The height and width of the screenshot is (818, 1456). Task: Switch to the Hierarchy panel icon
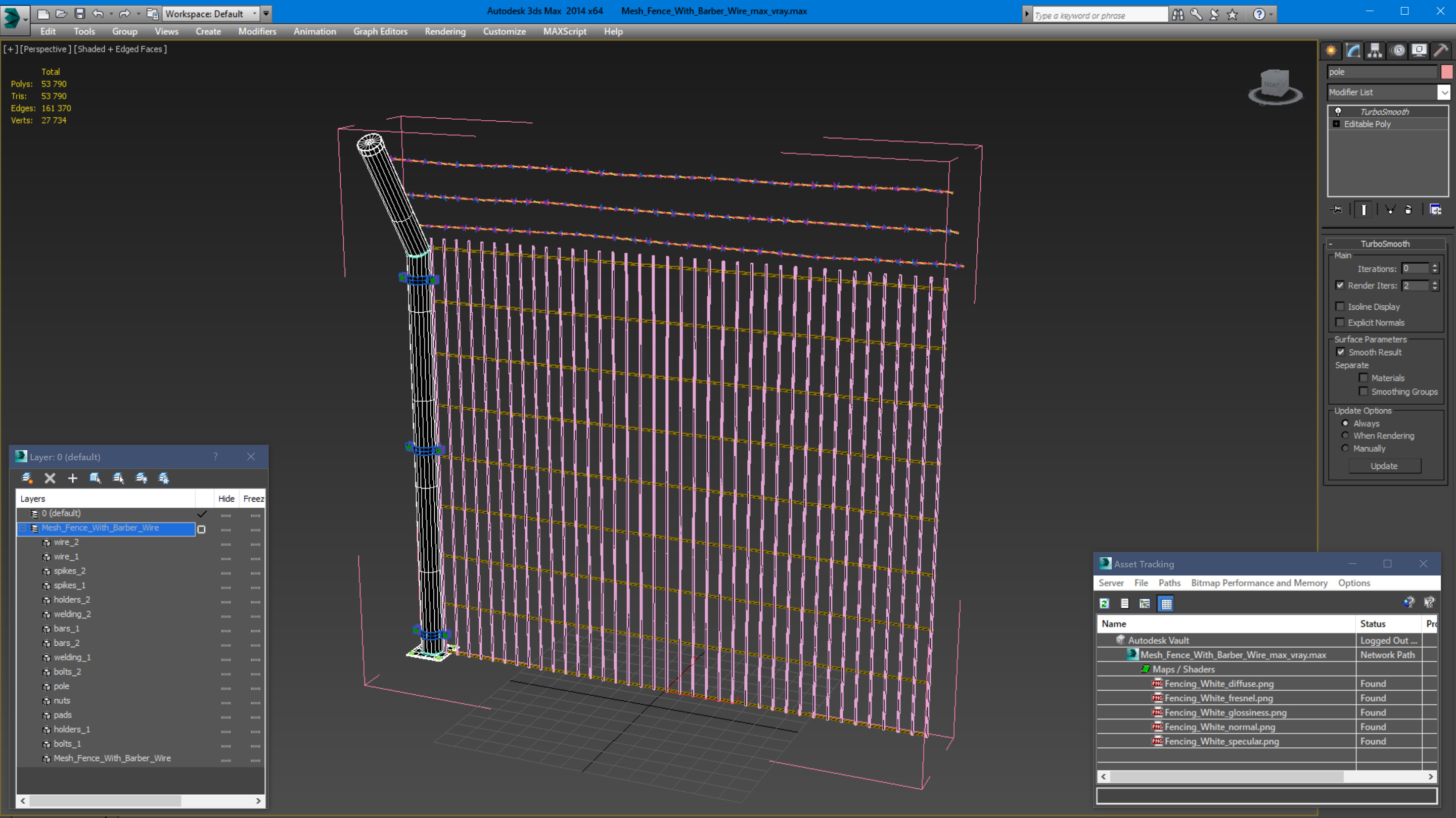click(x=1375, y=51)
